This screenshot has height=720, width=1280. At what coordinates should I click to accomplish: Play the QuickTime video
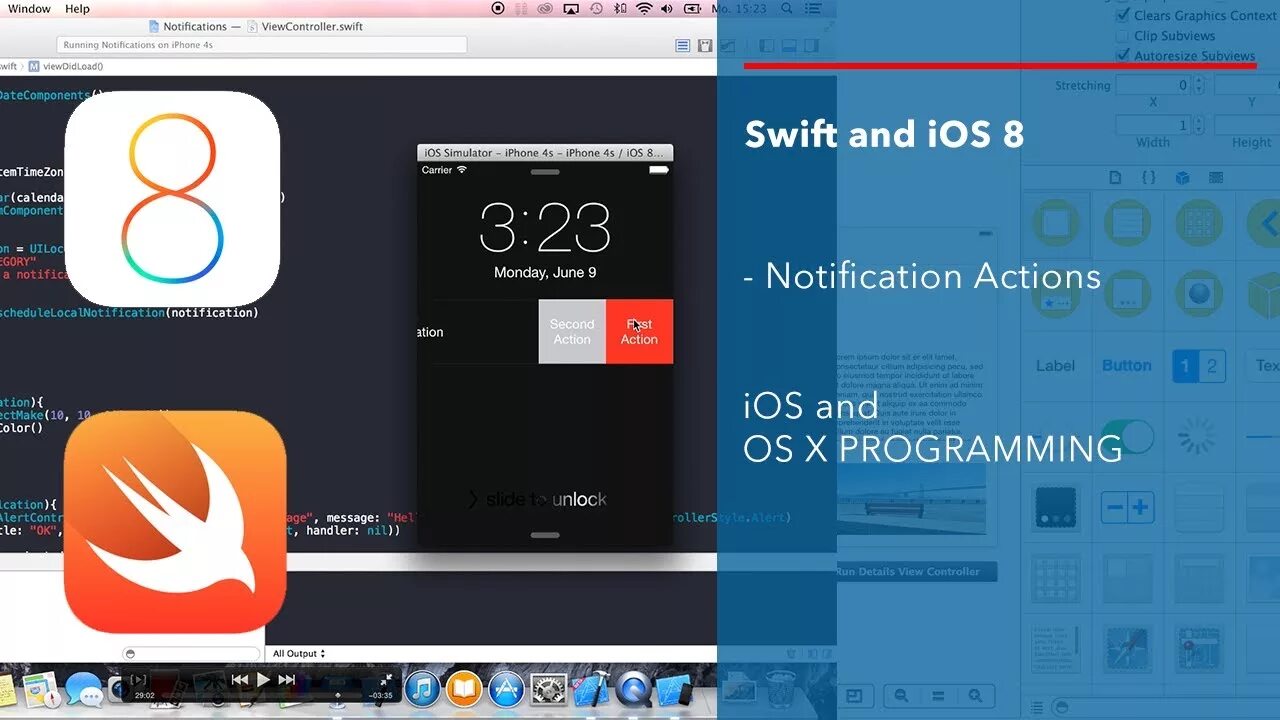tap(263, 679)
